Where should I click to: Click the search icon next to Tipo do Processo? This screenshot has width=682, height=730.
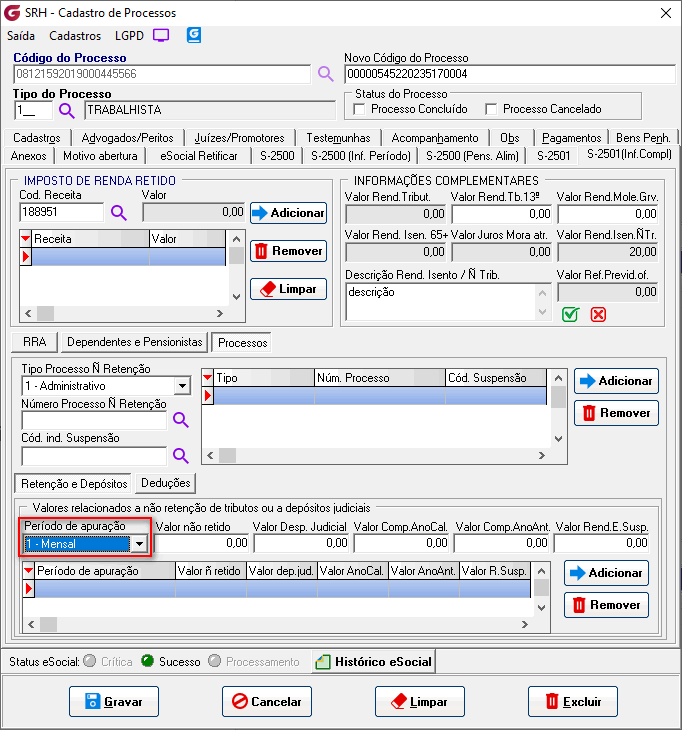click(x=67, y=110)
